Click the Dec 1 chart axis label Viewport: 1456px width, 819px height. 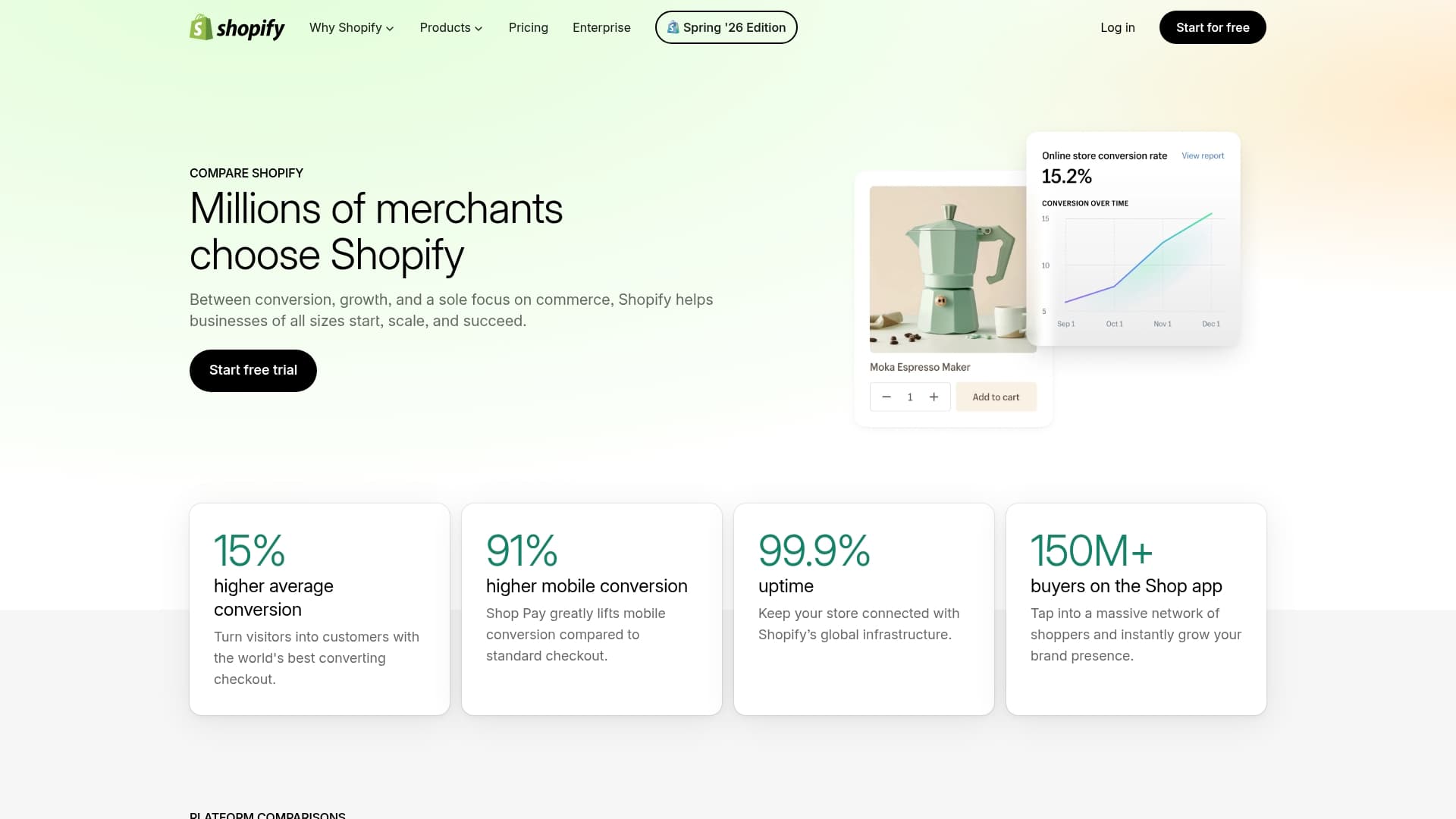click(1211, 324)
